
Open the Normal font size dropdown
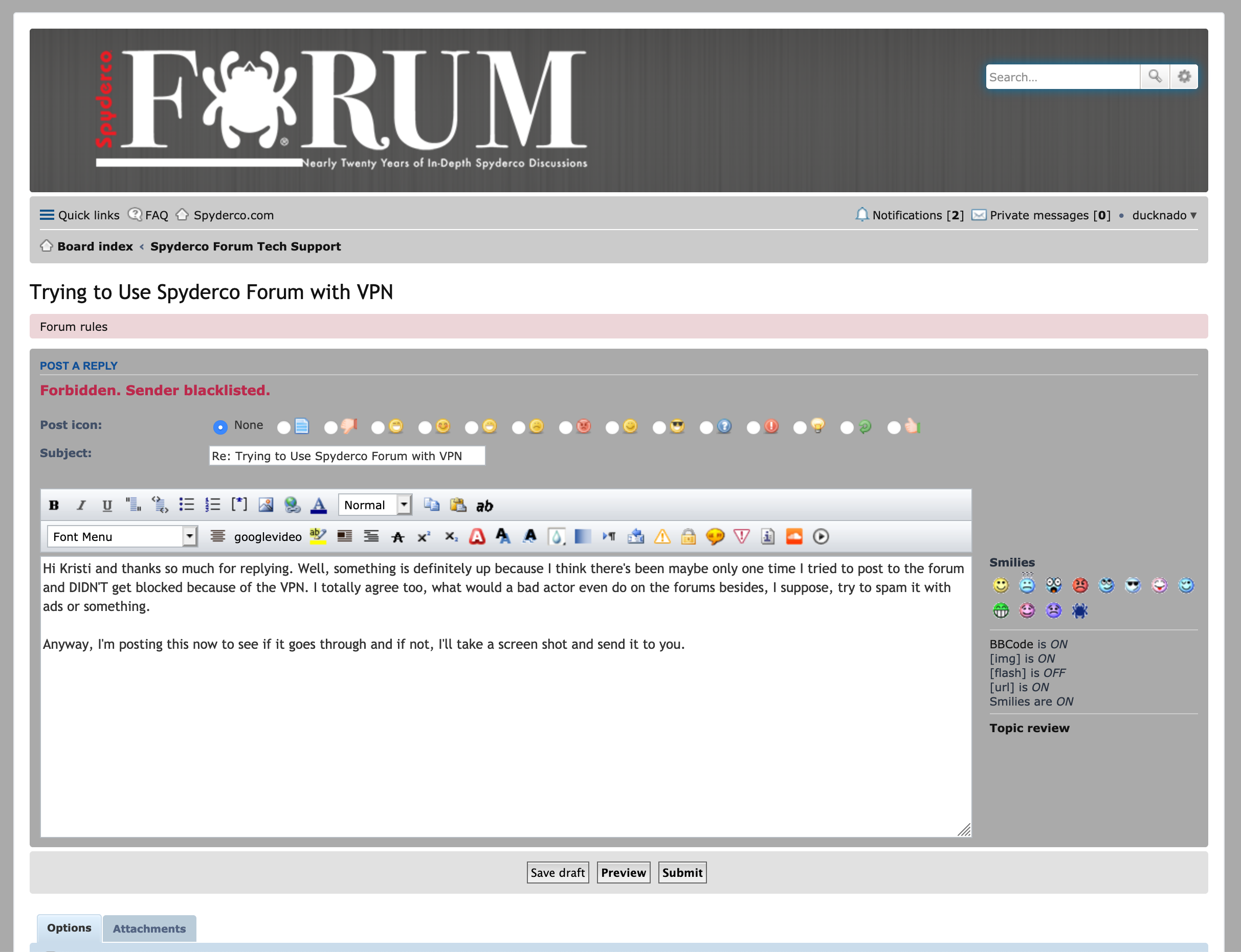click(x=375, y=505)
